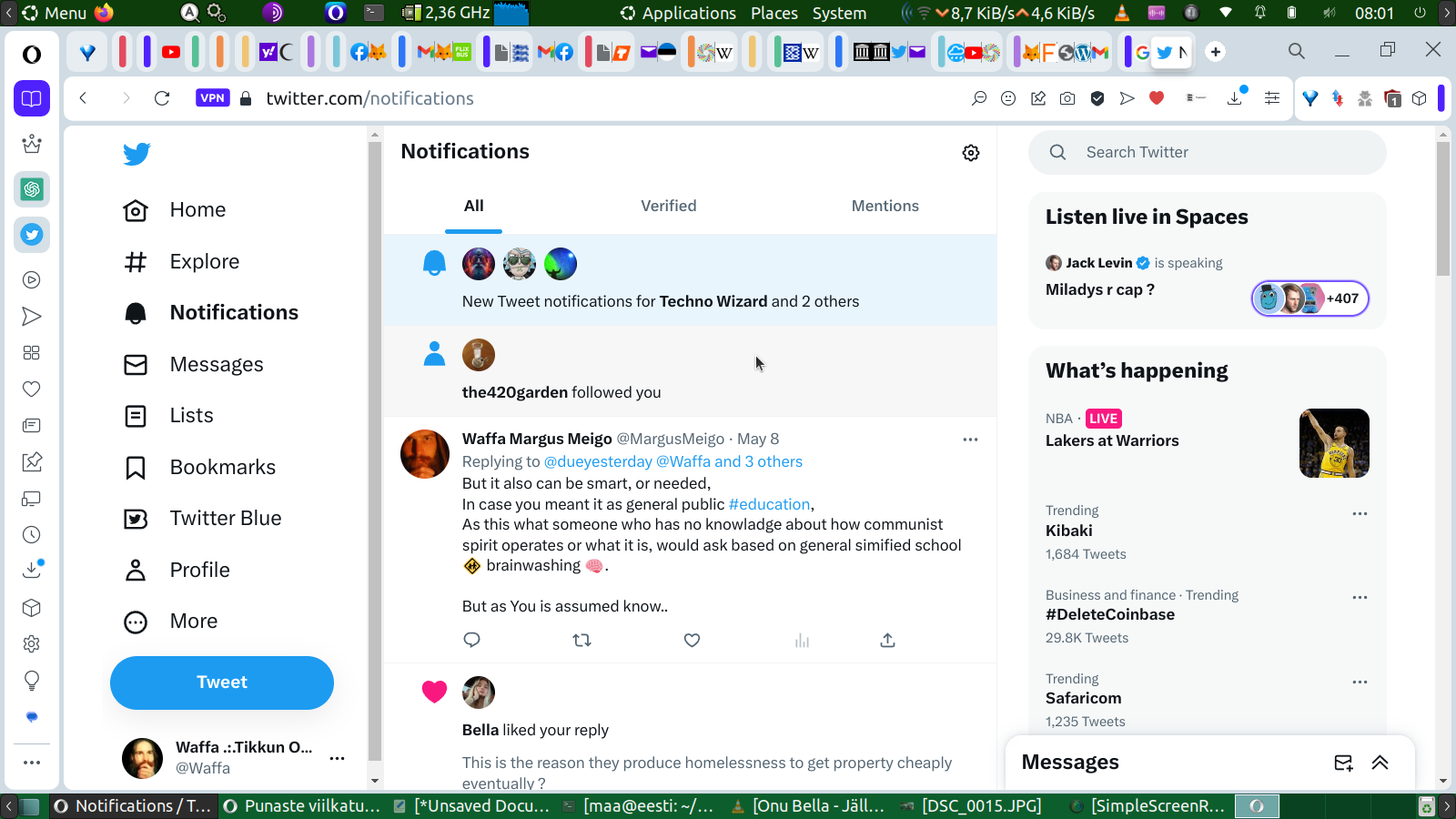Search open tabs with magnifier icon
The width and height of the screenshot is (1456, 819).
click(x=1297, y=51)
